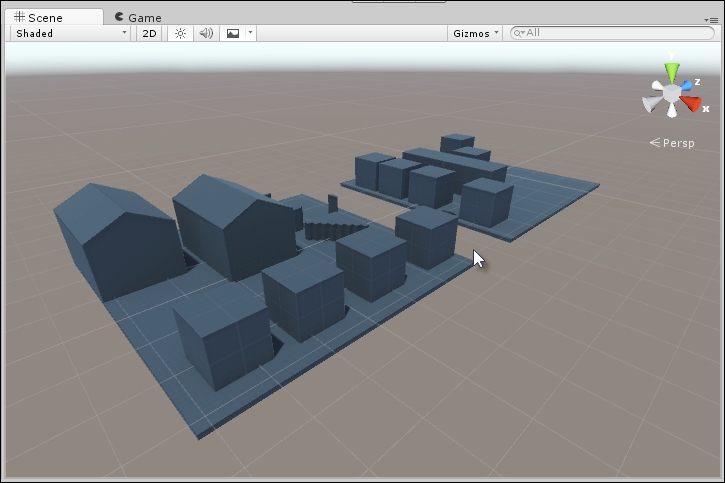The height and width of the screenshot is (483, 725).
Task: Select the Scene tab
Action: pyautogui.click(x=38, y=18)
